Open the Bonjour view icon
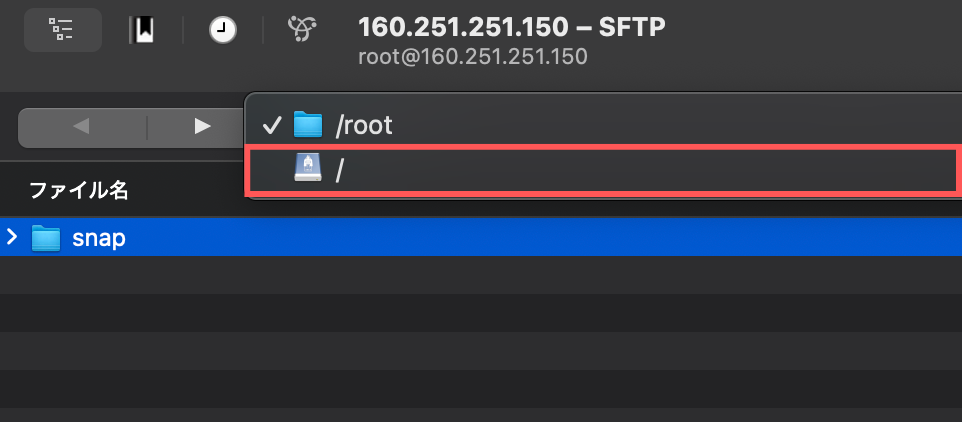Viewport: 962px width, 422px height. [x=299, y=30]
